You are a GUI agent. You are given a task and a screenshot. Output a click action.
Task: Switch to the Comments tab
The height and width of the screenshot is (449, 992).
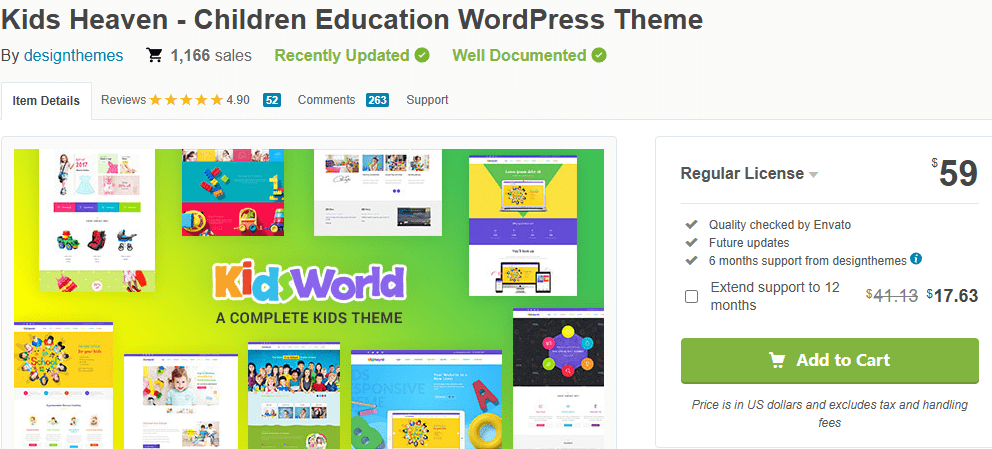pyautogui.click(x=326, y=100)
